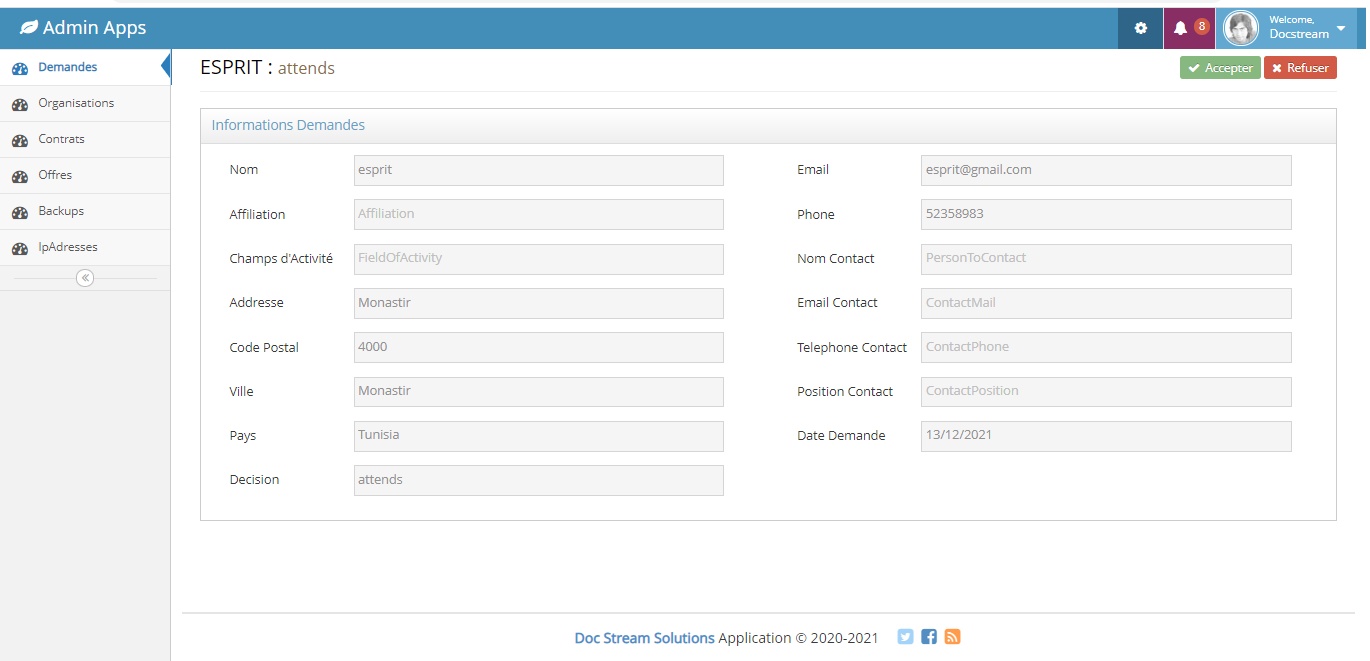Click the Affiliation input field
Screen dimensions: 1370x661
[539, 214]
